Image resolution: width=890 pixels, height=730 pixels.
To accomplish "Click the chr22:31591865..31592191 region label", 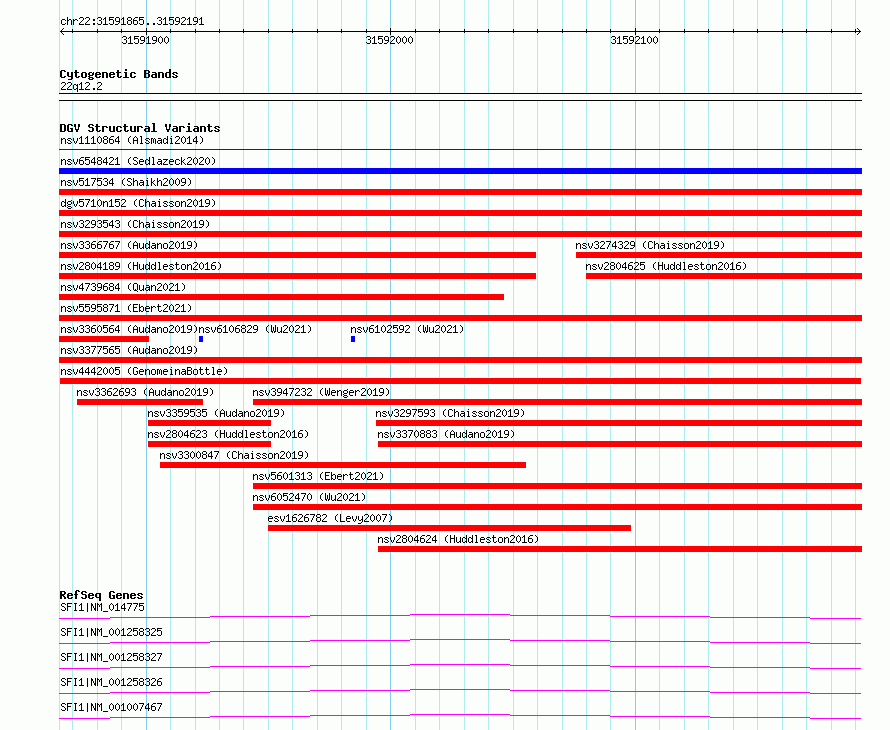I will [x=132, y=22].
